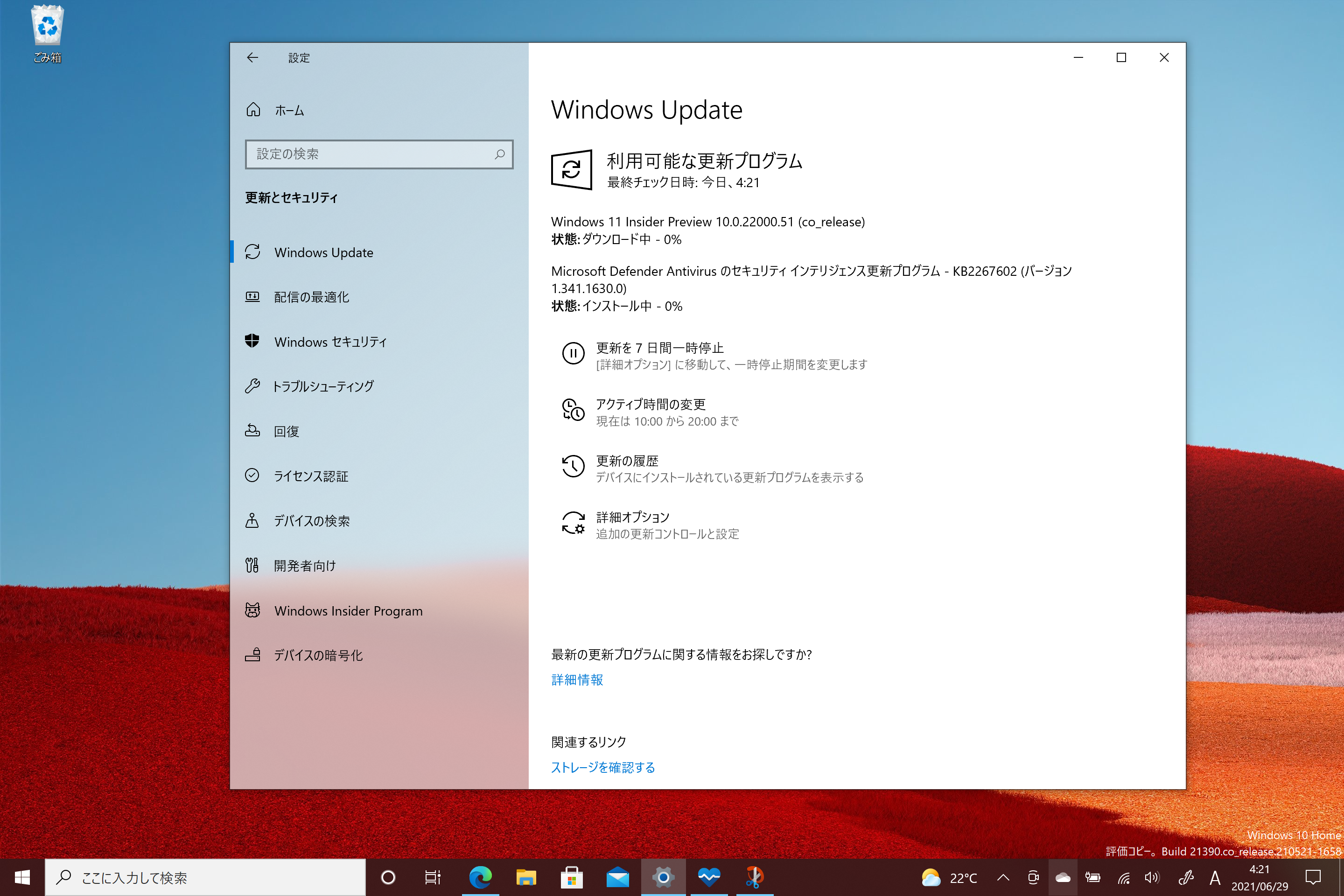1344x896 pixels.
Task: Click the volume icon in the system tray
Action: (x=1152, y=877)
